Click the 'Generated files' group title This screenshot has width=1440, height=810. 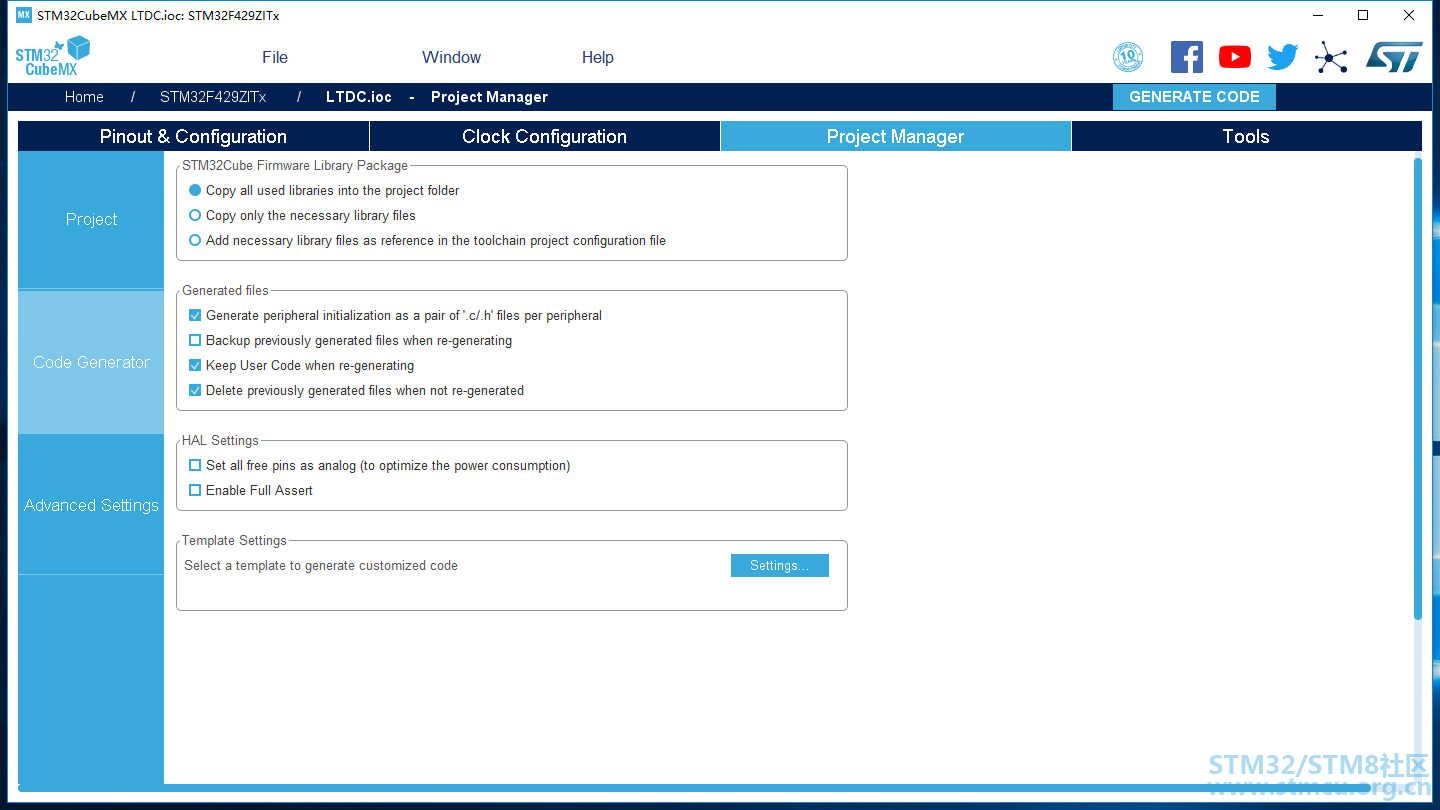pyautogui.click(x=225, y=290)
